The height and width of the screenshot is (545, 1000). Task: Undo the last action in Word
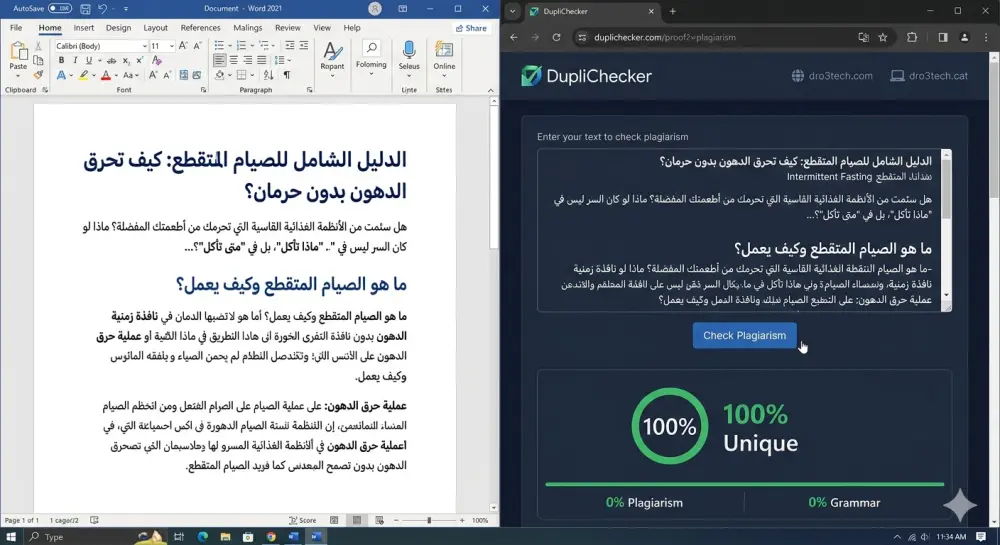[102, 8]
